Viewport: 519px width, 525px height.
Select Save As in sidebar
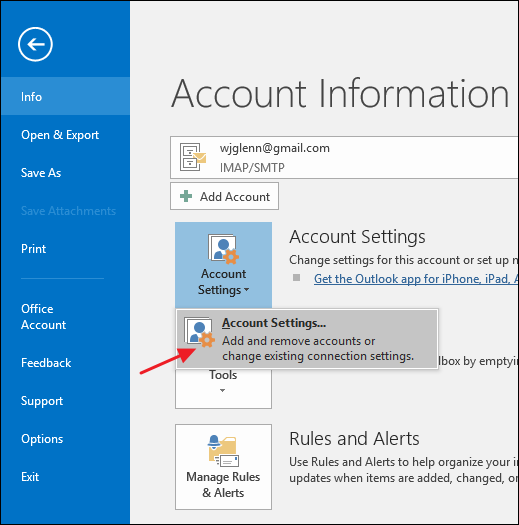[65, 173]
